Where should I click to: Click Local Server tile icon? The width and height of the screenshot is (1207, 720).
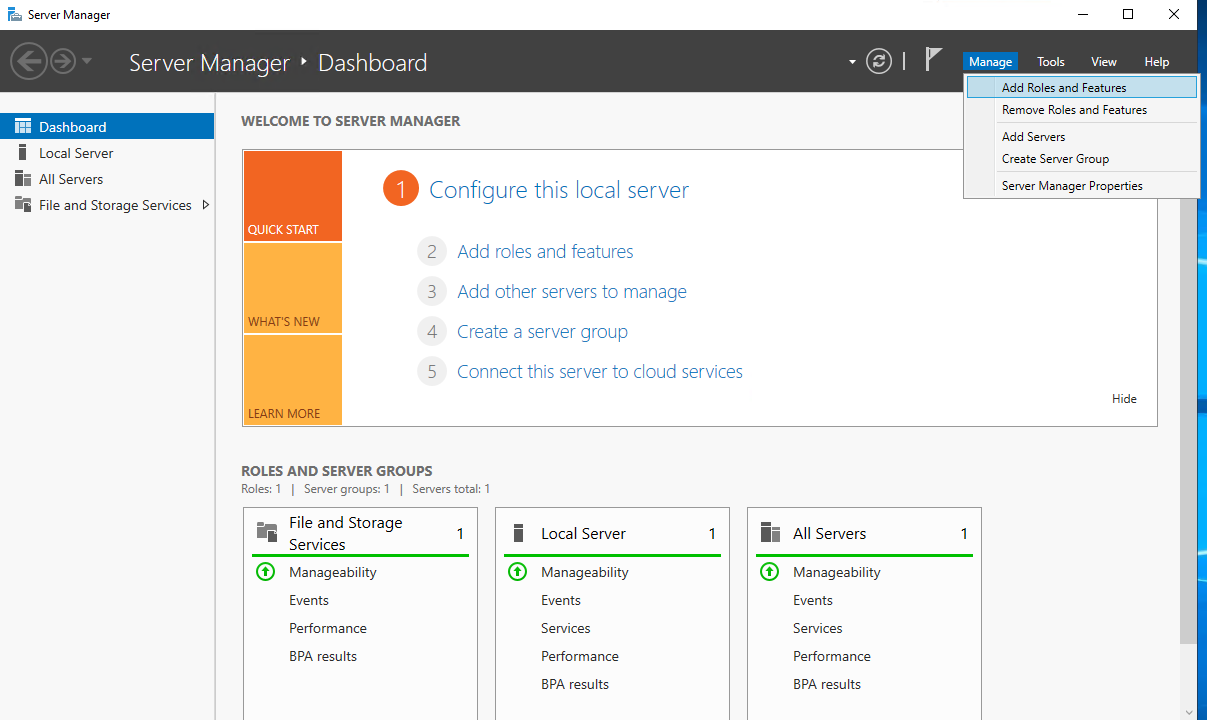518,533
